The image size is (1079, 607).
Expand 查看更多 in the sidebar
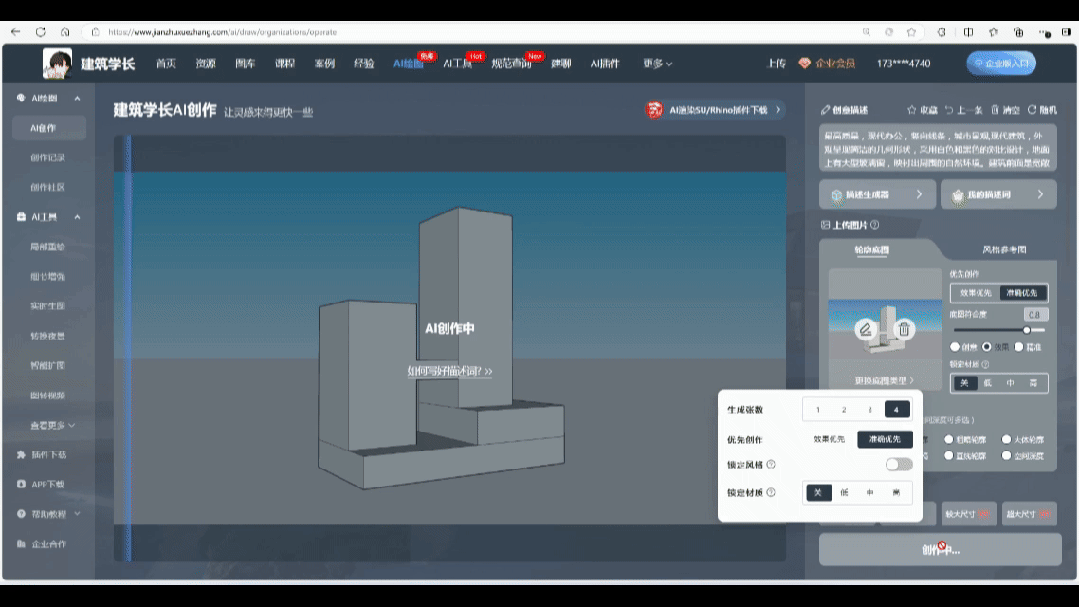point(52,425)
